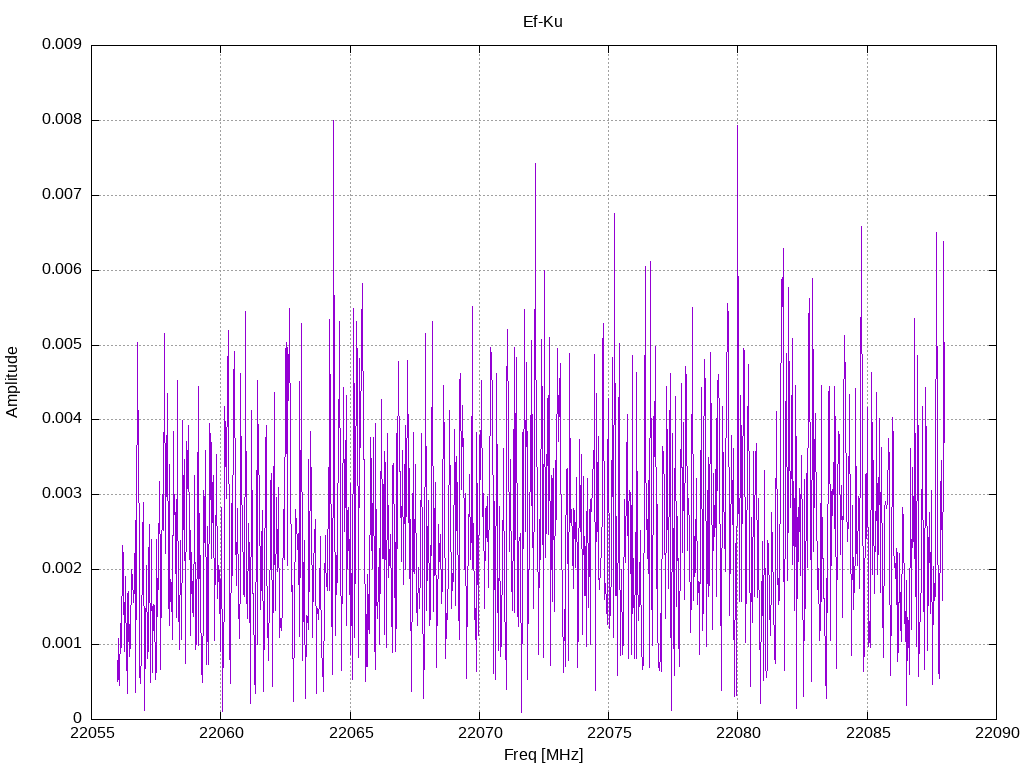Click the Ef-Ku plot title

click(x=543, y=22)
